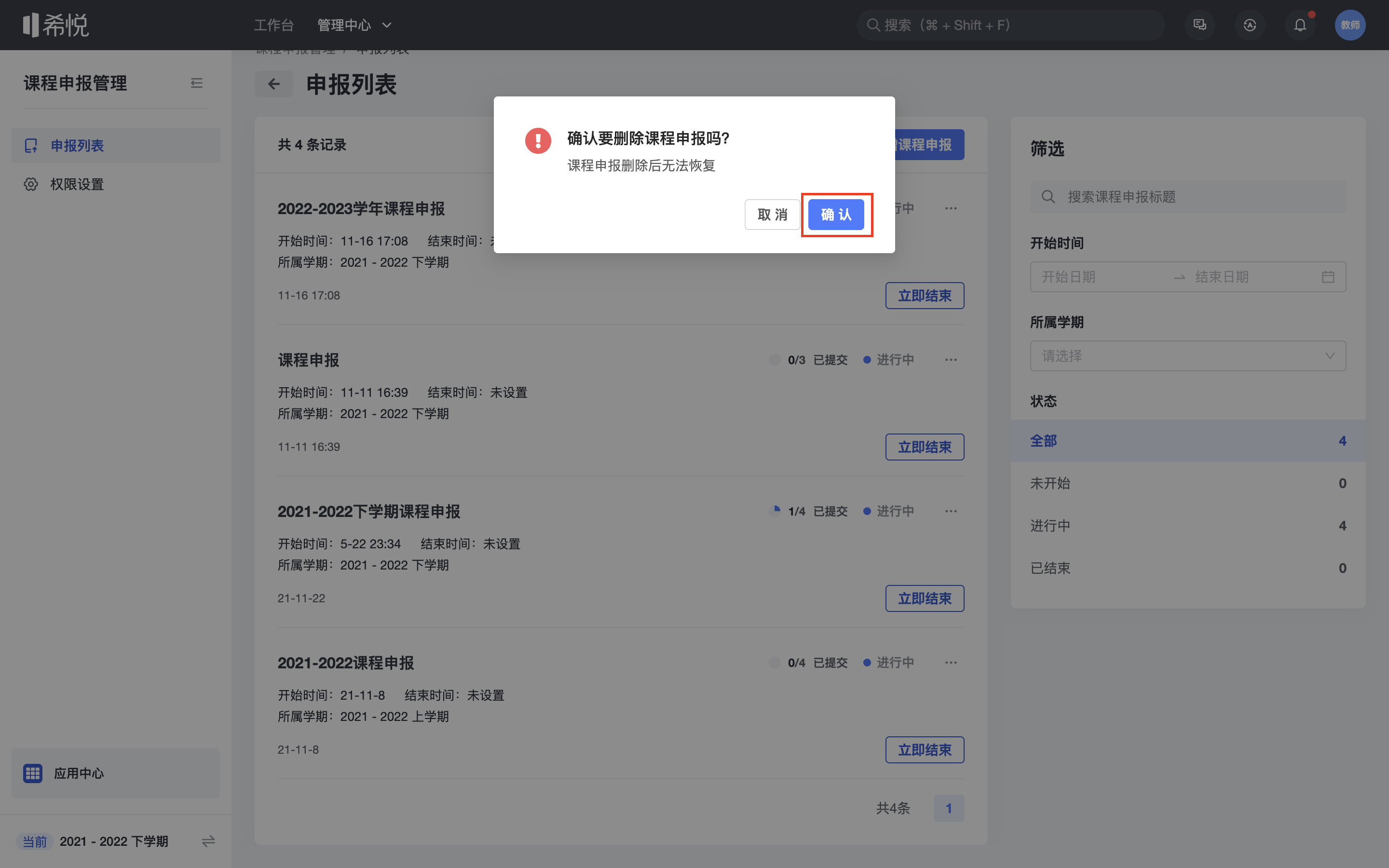Click the 0/3 已提交 progress indicator

(808, 360)
